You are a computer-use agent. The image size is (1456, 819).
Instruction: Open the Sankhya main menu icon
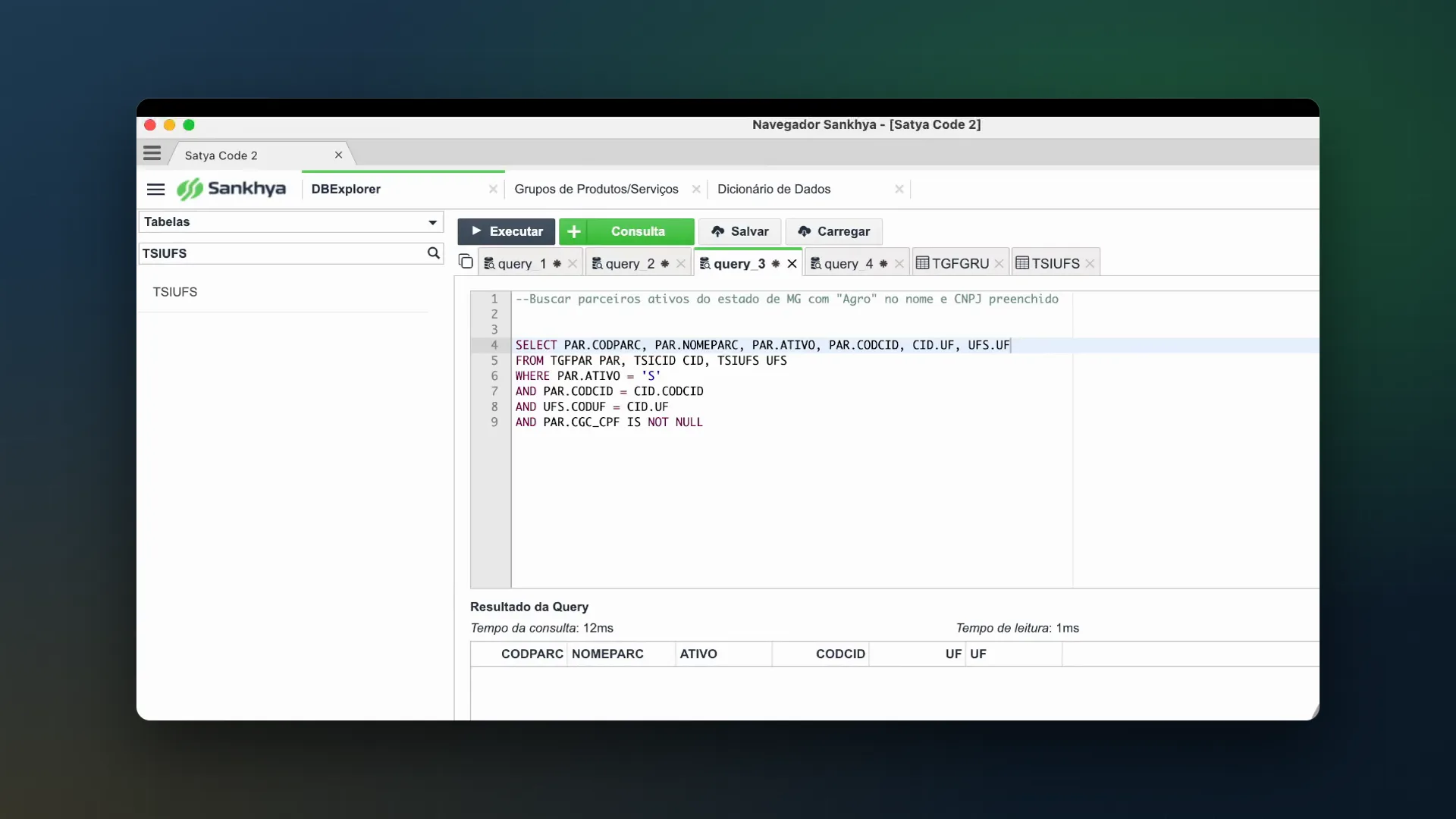155,190
